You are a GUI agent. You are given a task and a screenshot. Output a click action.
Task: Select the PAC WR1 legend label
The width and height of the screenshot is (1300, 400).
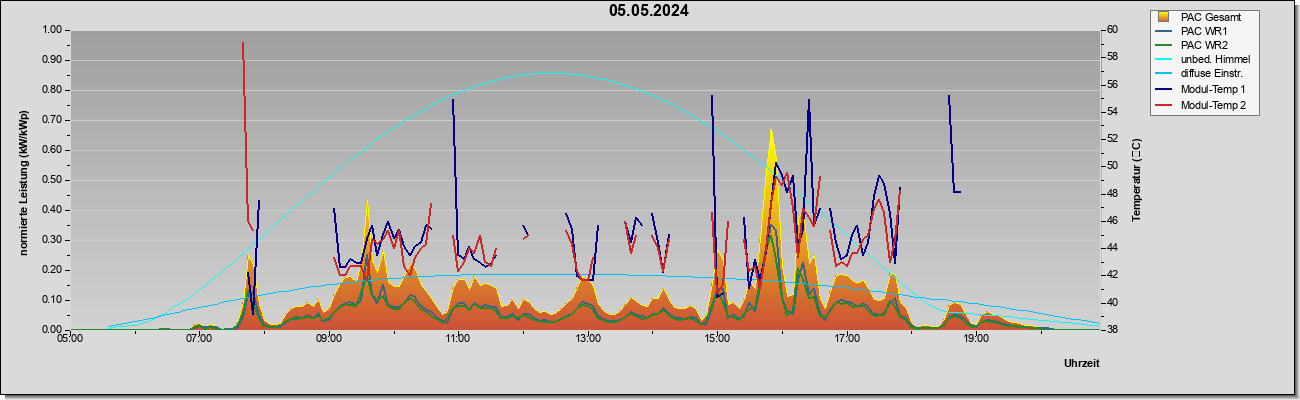click(x=1204, y=31)
